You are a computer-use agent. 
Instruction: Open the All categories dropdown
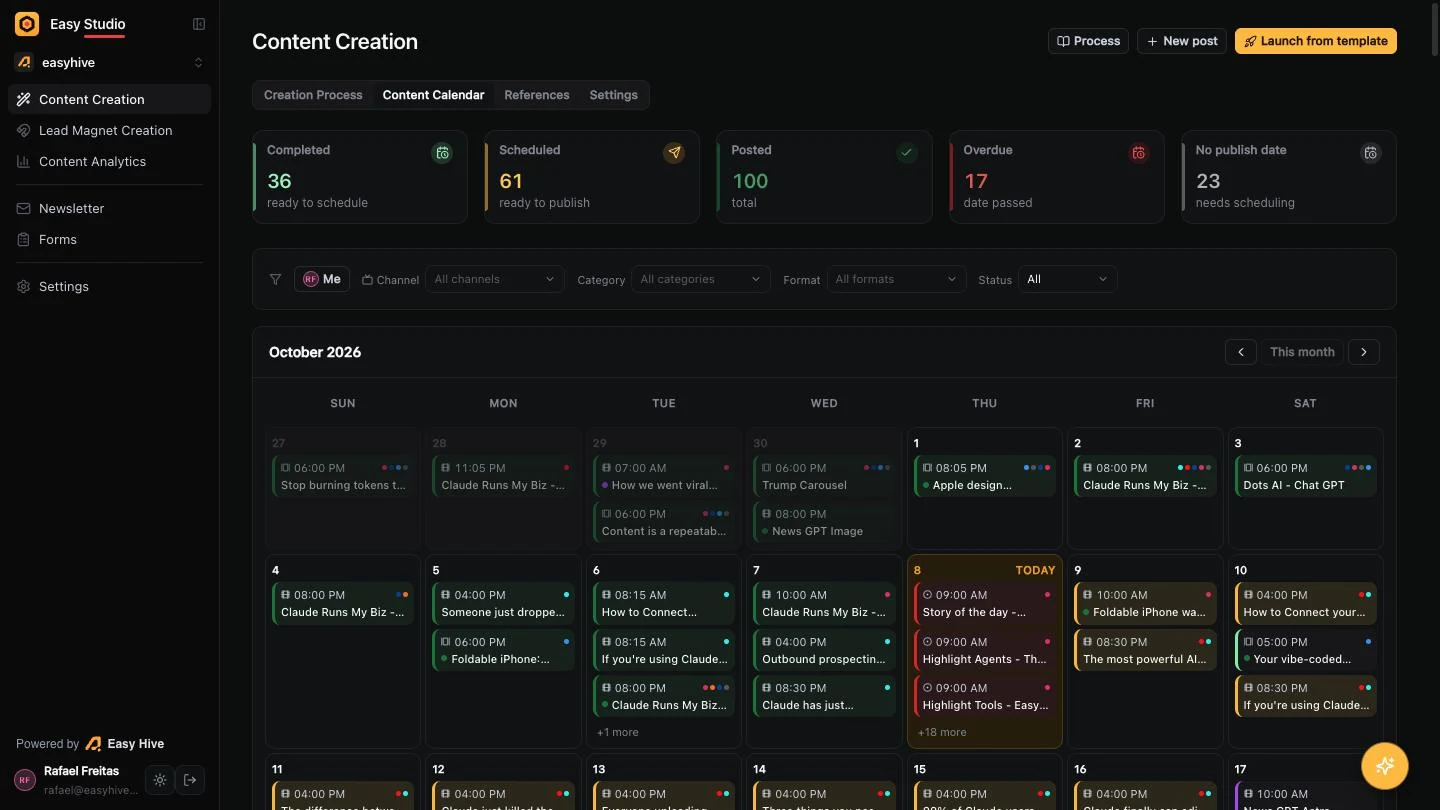pyautogui.click(x=701, y=279)
